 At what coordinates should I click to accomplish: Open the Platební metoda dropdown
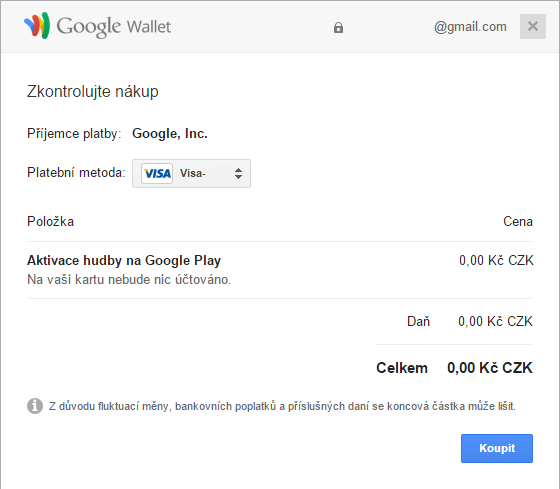click(191, 174)
